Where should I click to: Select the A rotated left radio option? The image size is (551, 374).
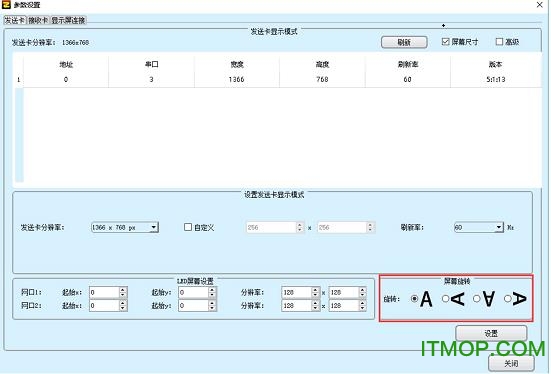[446, 299]
